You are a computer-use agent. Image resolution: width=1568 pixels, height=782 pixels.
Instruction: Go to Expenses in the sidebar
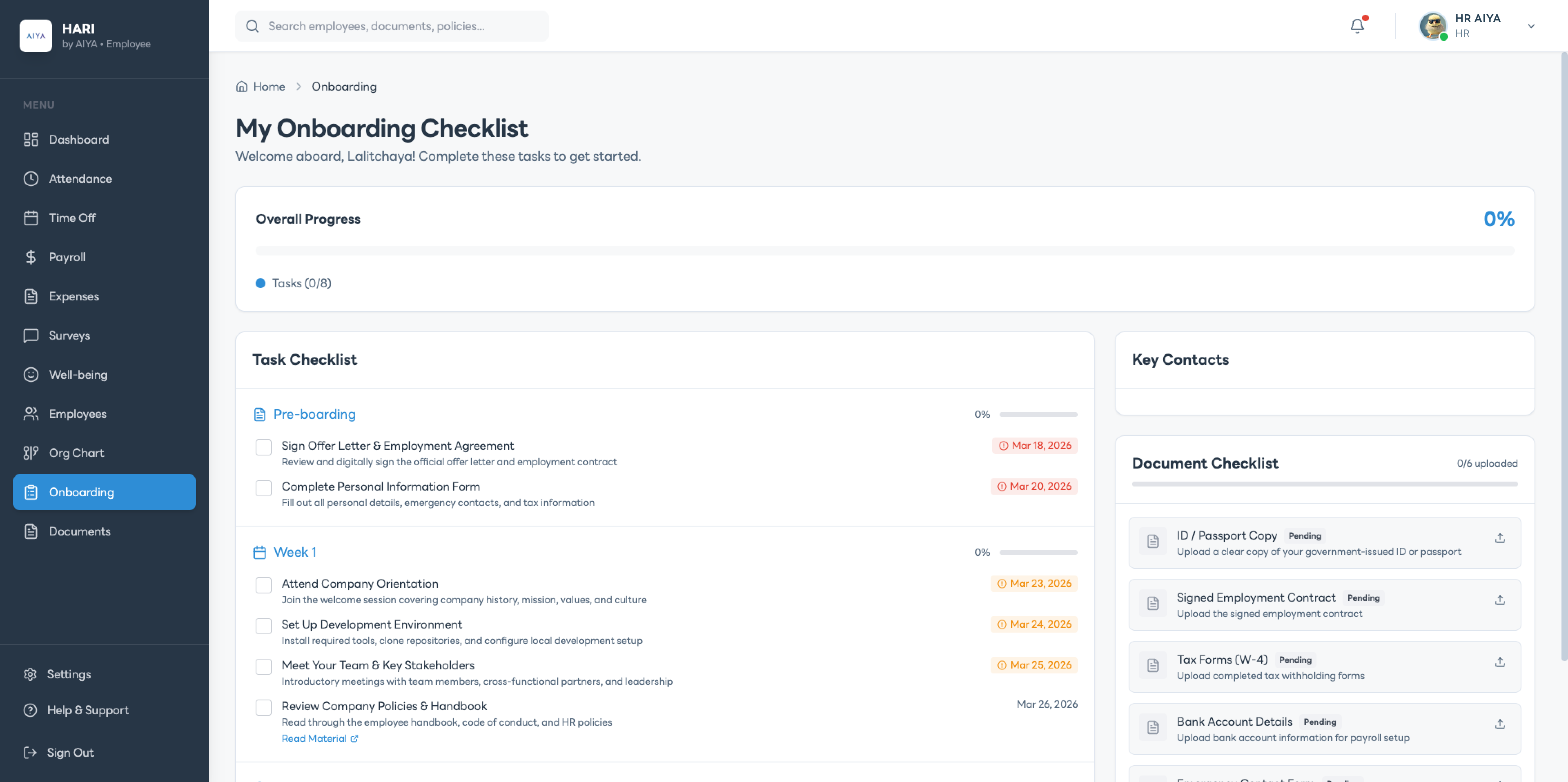click(x=73, y=296)
